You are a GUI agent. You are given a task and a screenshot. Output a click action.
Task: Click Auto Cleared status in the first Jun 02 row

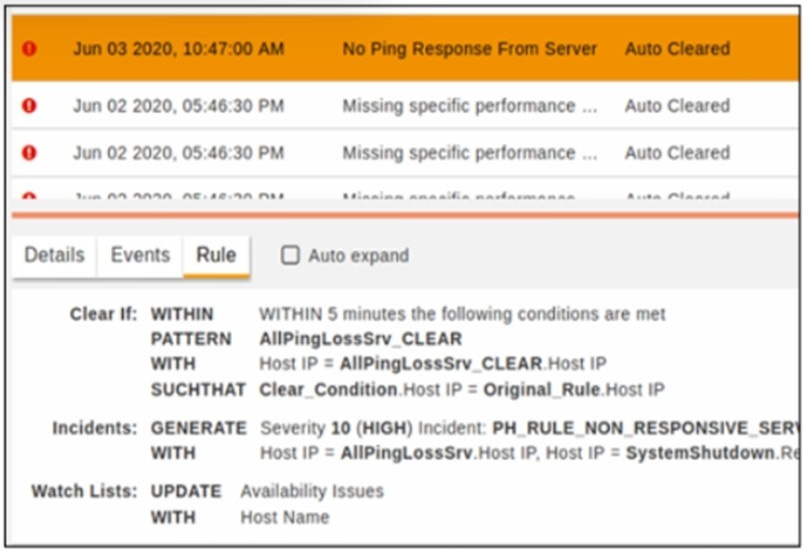(677, 105)
